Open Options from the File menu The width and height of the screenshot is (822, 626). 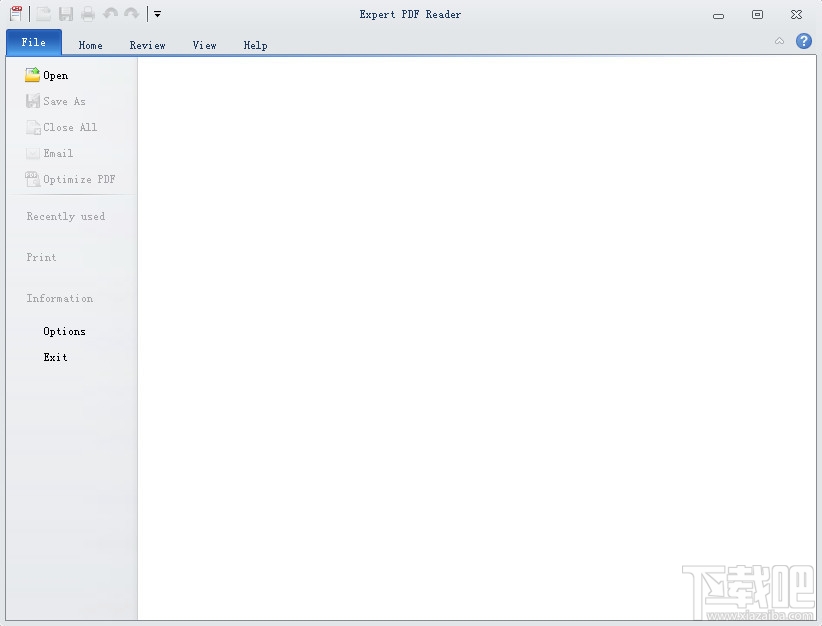coord(64,331)
